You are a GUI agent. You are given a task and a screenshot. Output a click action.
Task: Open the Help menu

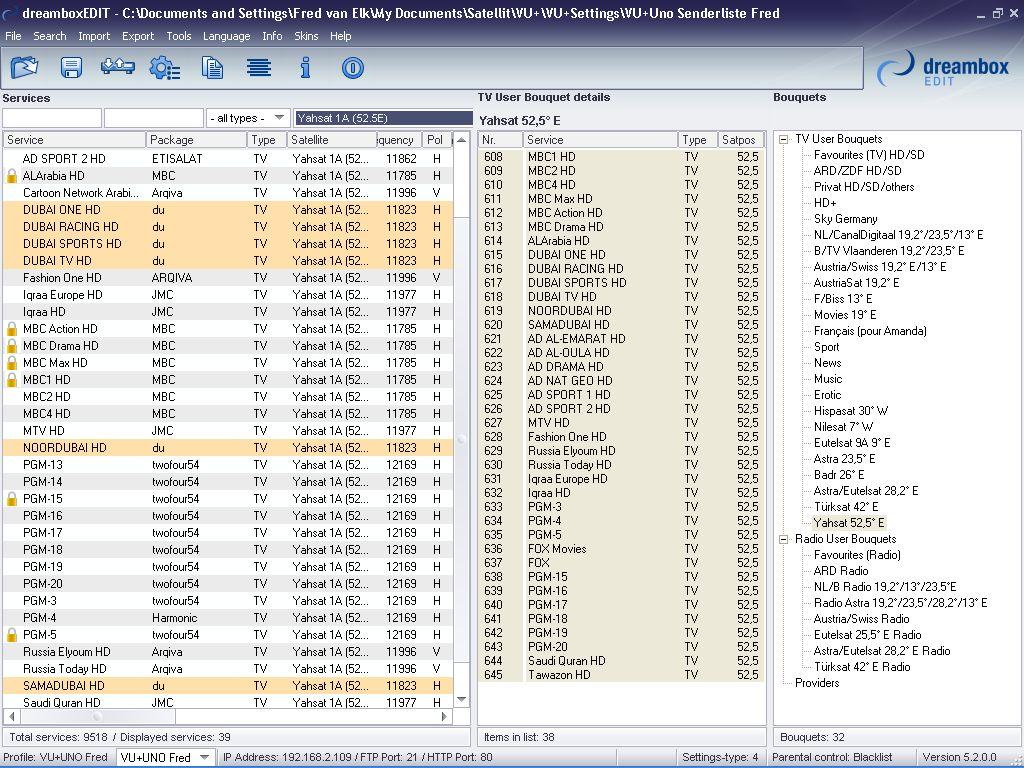click(x=340, y=36)
